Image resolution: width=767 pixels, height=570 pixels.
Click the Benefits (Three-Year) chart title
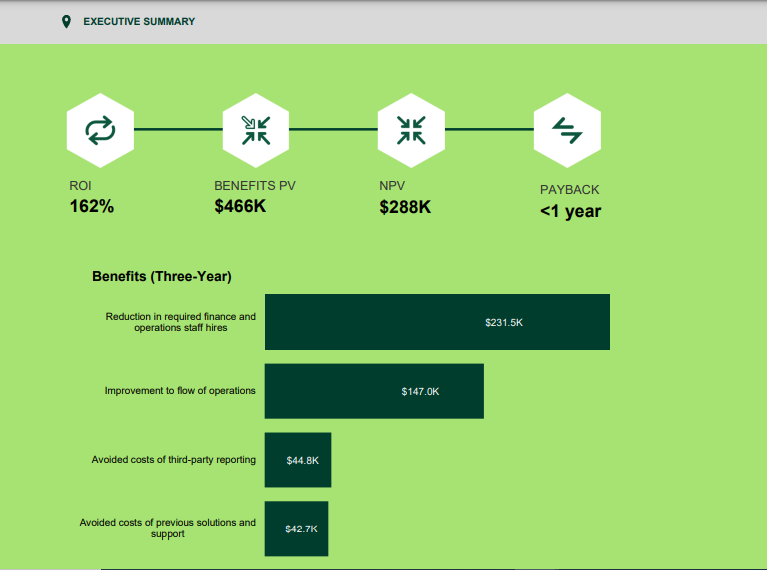pos(162,277)
